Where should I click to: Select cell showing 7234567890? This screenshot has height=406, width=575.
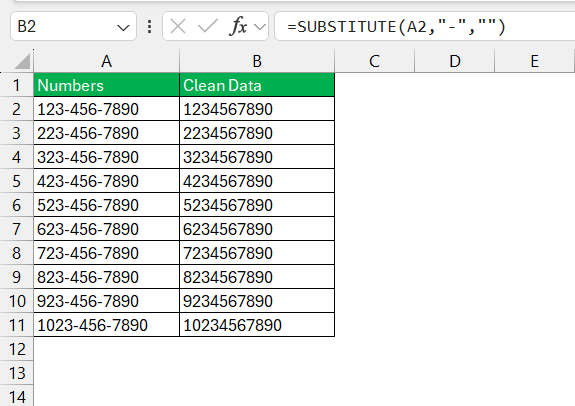click(257, 253)
